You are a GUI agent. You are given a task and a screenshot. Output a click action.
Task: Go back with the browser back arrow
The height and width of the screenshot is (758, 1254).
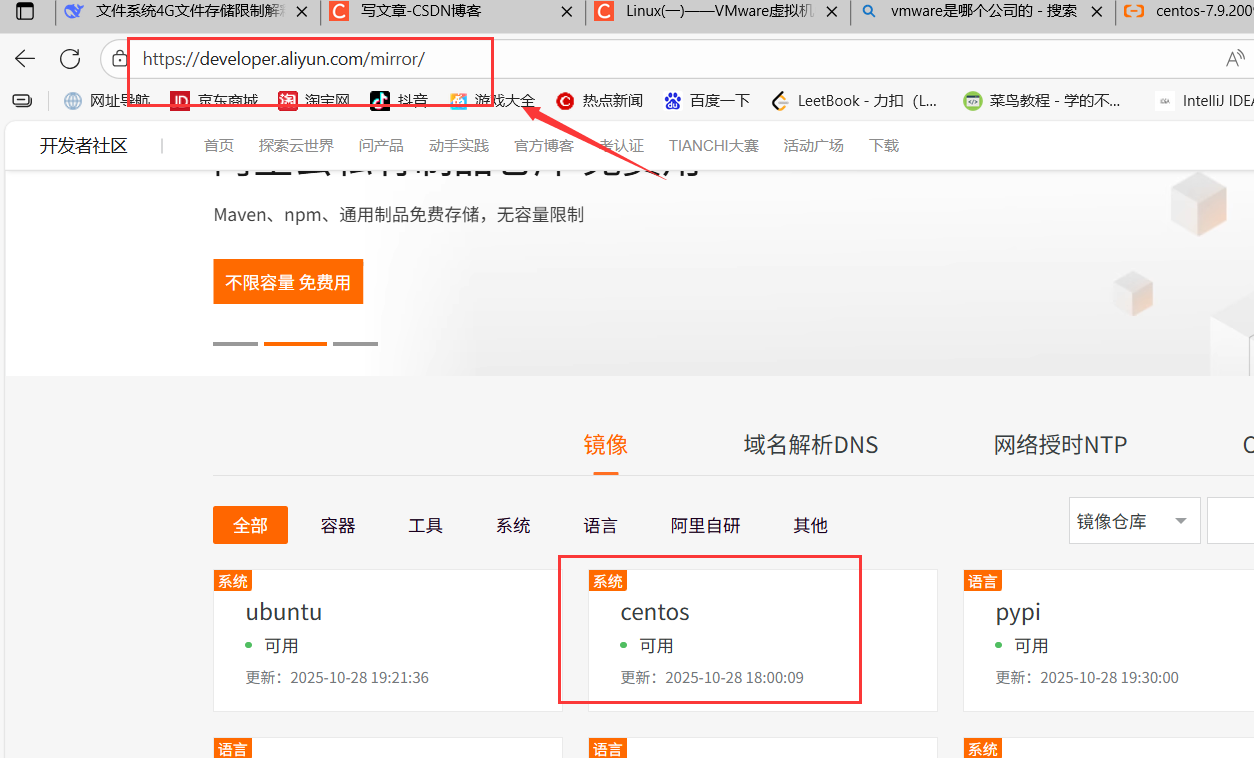pyautogui.click(x=25, y=59)
